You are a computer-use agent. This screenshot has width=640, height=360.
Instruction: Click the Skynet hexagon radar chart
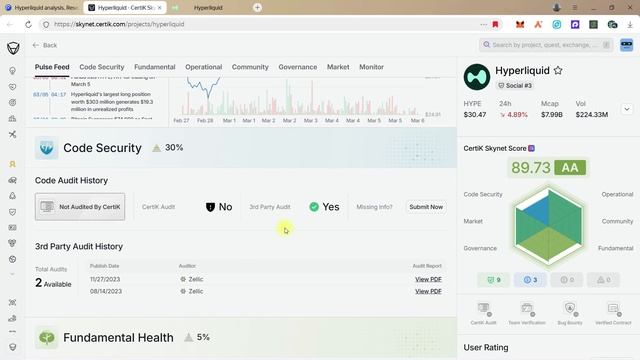click(x=549, y=226)
